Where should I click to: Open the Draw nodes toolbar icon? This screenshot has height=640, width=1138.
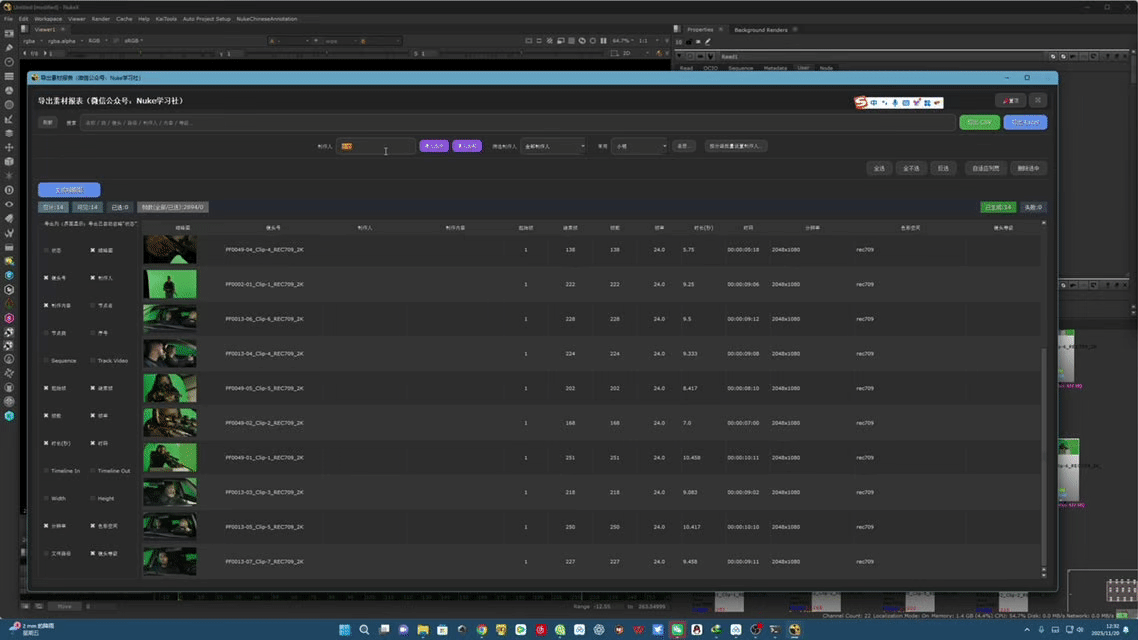click(9, 48)
